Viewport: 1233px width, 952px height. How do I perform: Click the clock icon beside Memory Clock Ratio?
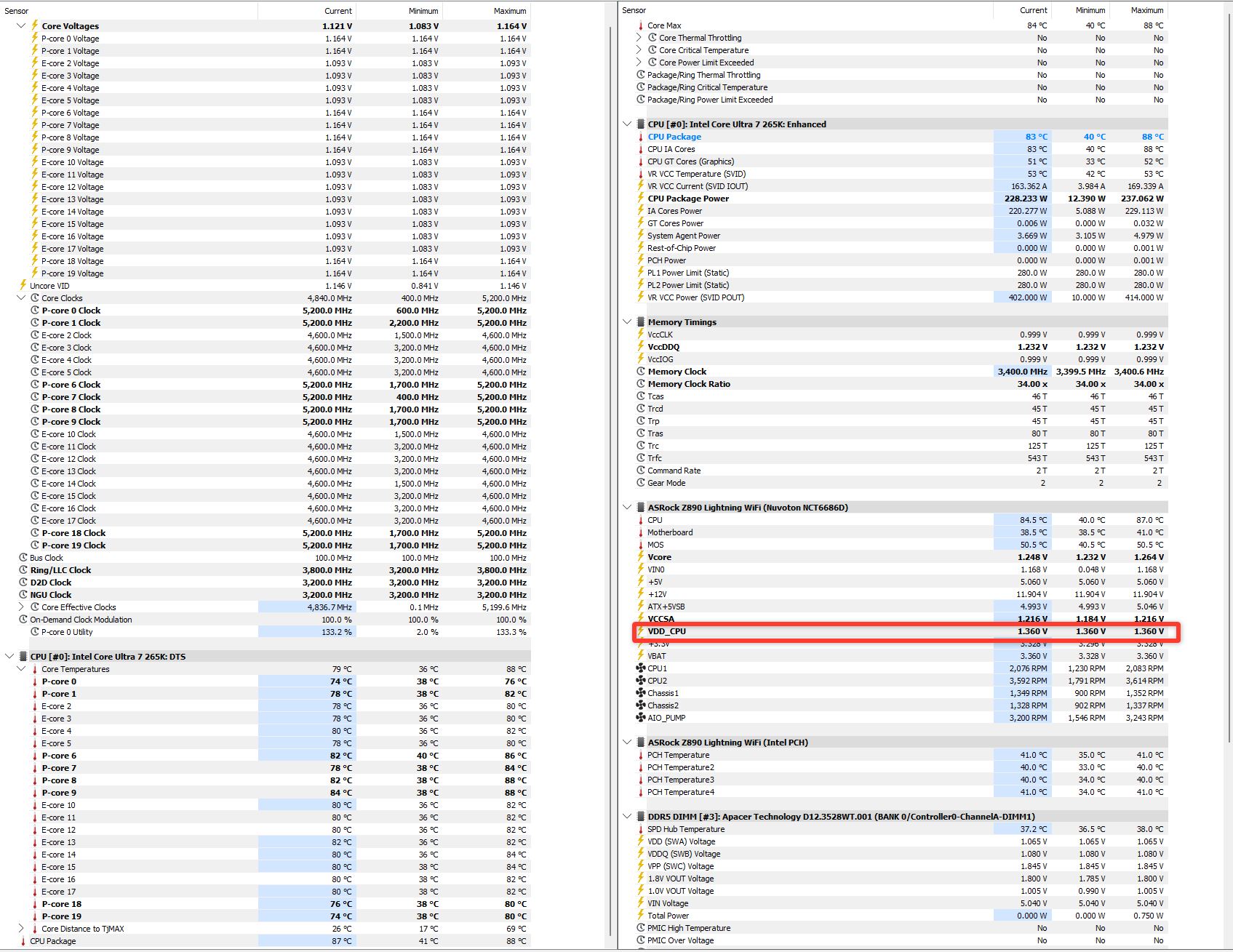click(640, 383)
